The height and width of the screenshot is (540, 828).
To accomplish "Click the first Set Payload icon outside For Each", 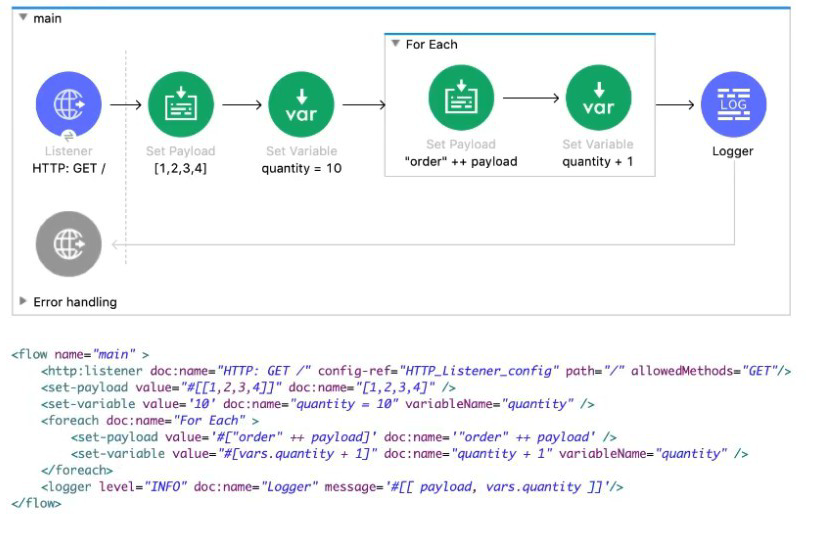I will tap(181, 104).
